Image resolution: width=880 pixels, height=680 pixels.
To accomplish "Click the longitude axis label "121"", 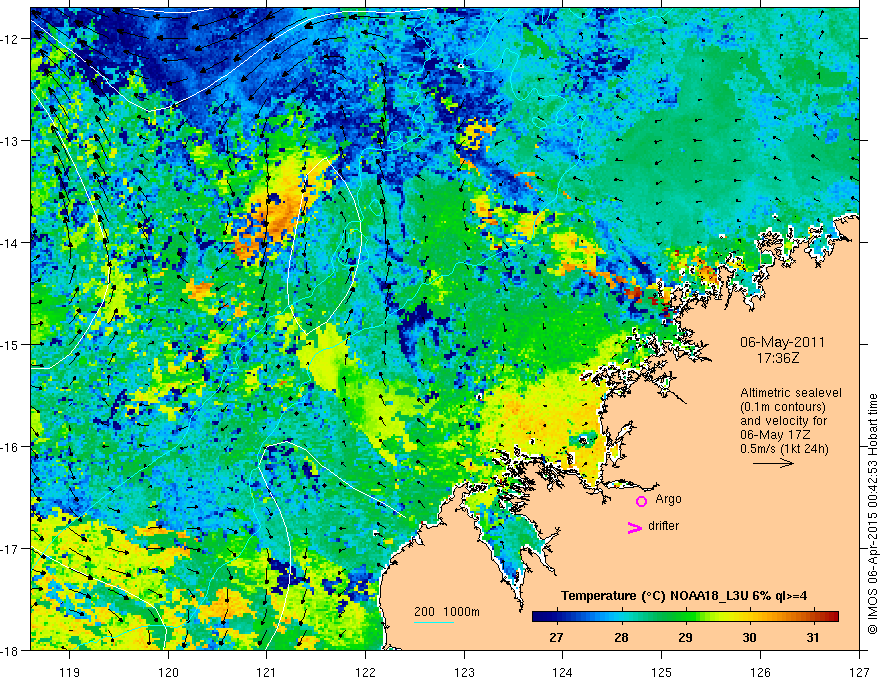I will tap(267, 672).
